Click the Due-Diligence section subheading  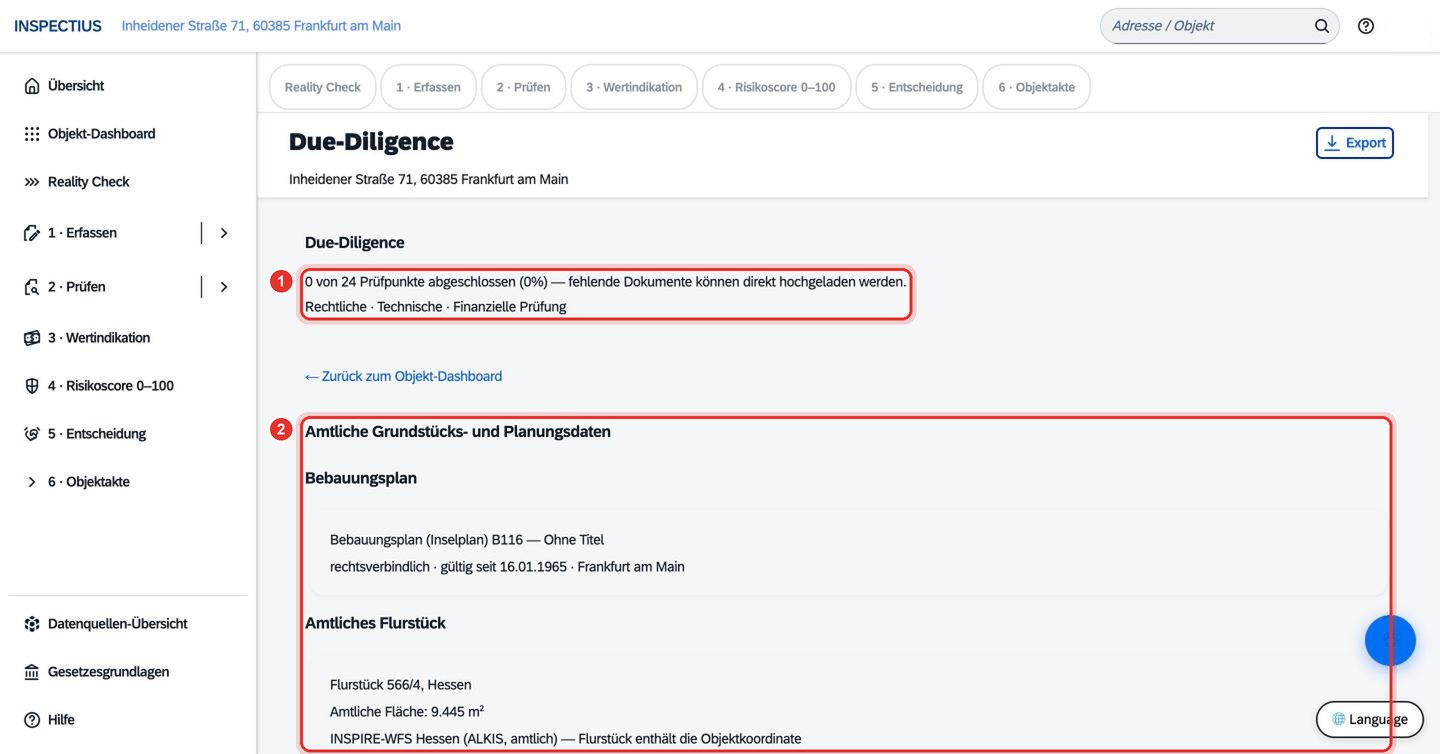coord(355,243)
